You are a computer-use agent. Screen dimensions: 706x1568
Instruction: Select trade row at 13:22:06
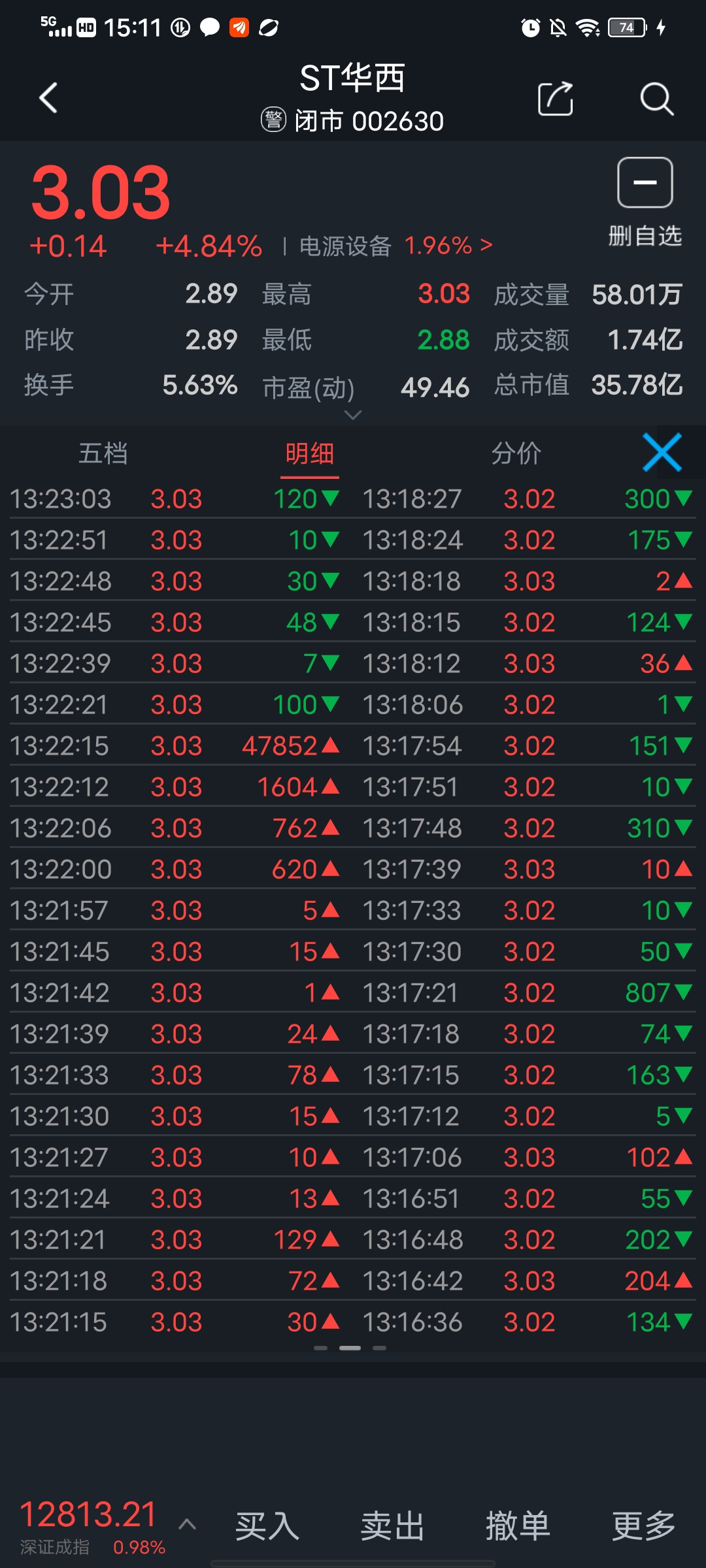175,828
